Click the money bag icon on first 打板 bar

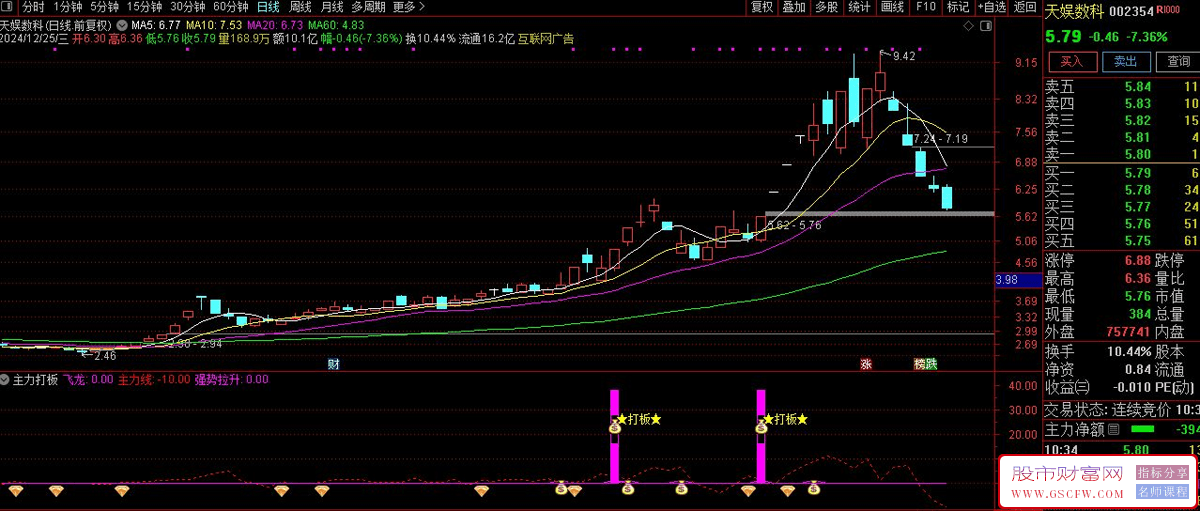click(616, 427)
